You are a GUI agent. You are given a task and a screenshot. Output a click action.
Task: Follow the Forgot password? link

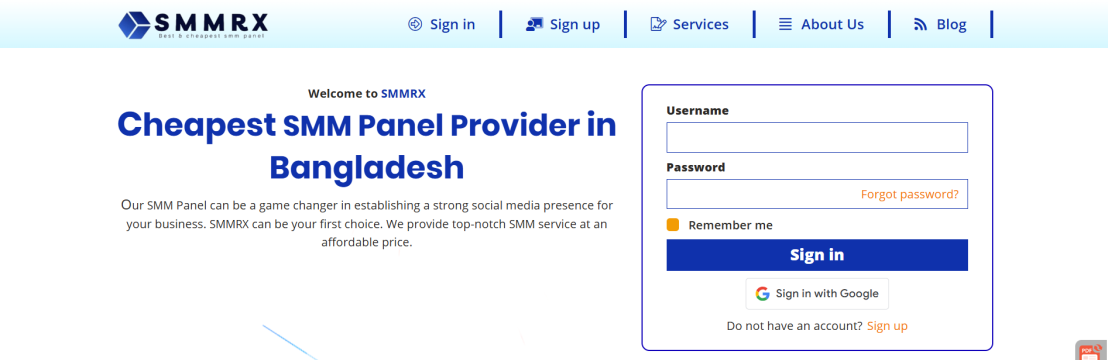coord(909,194)
